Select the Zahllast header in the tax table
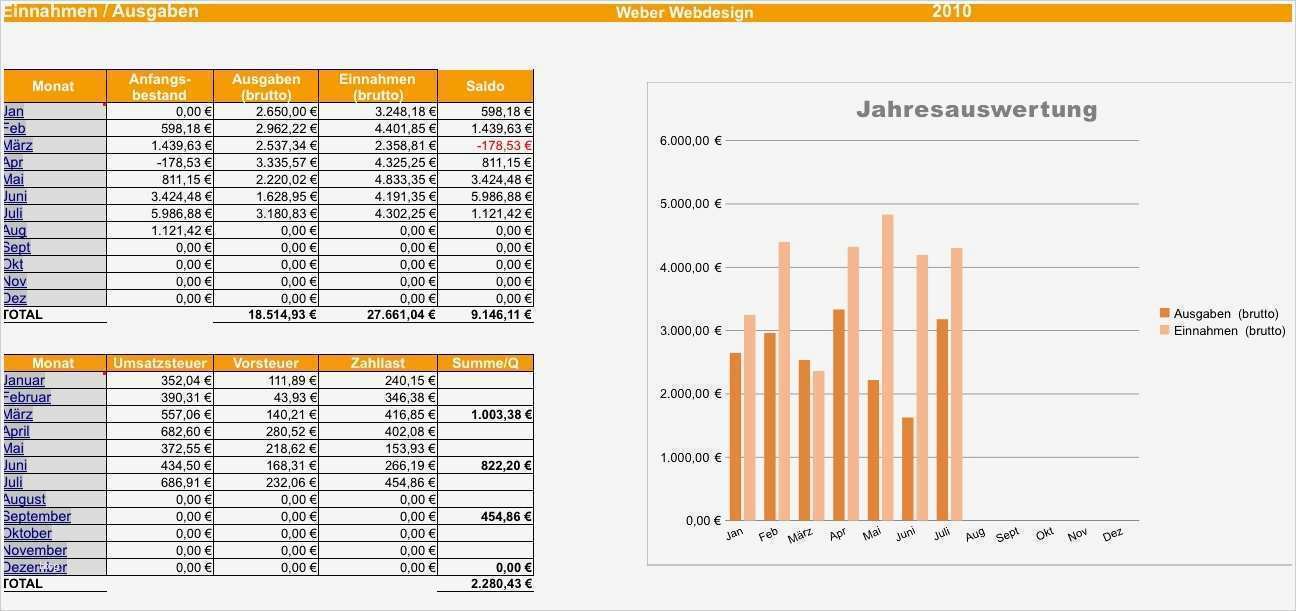 coord(377,363)
